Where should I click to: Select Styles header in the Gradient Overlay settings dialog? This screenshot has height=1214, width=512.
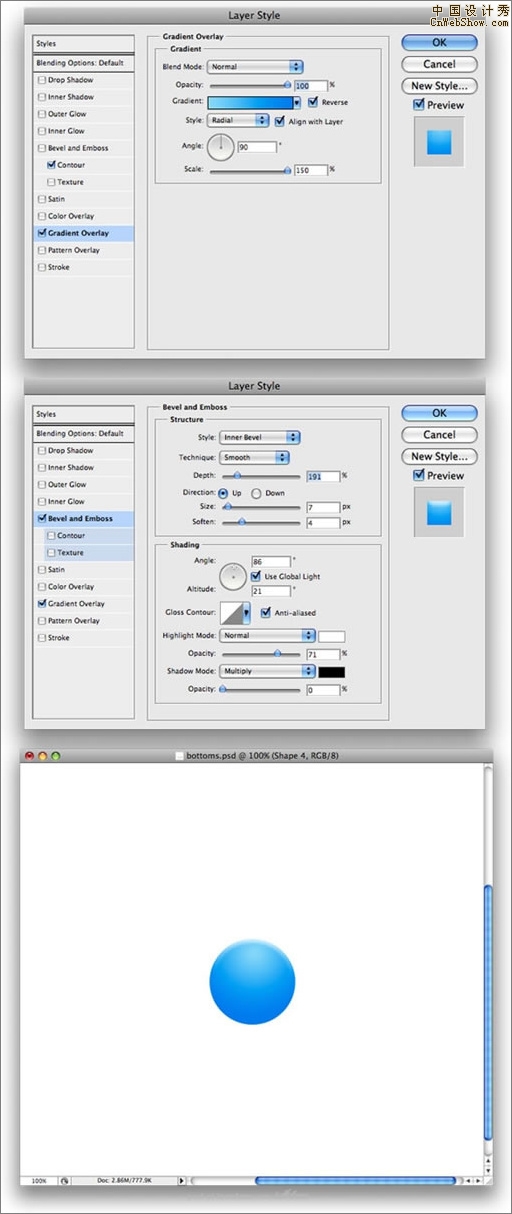click(83, 44)
